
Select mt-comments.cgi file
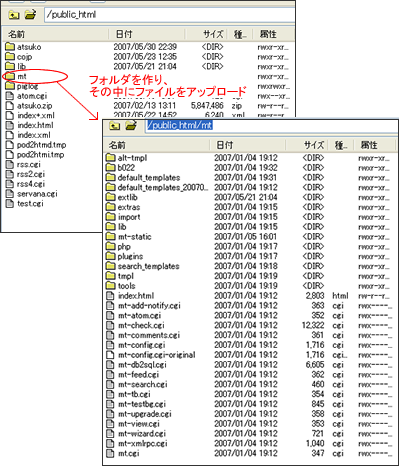[x=143, y=335]
